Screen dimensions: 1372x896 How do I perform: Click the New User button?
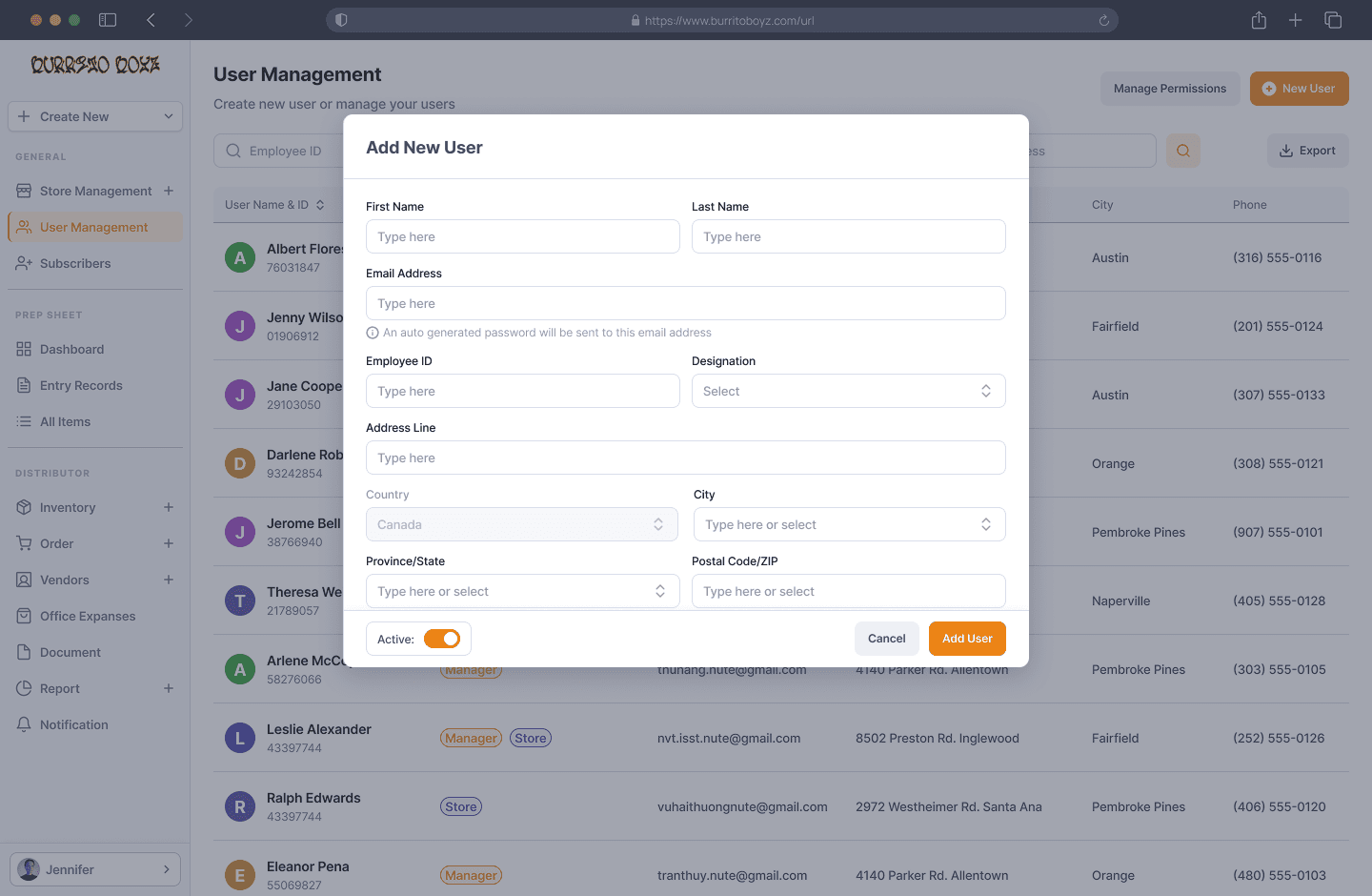[1300, 89]
